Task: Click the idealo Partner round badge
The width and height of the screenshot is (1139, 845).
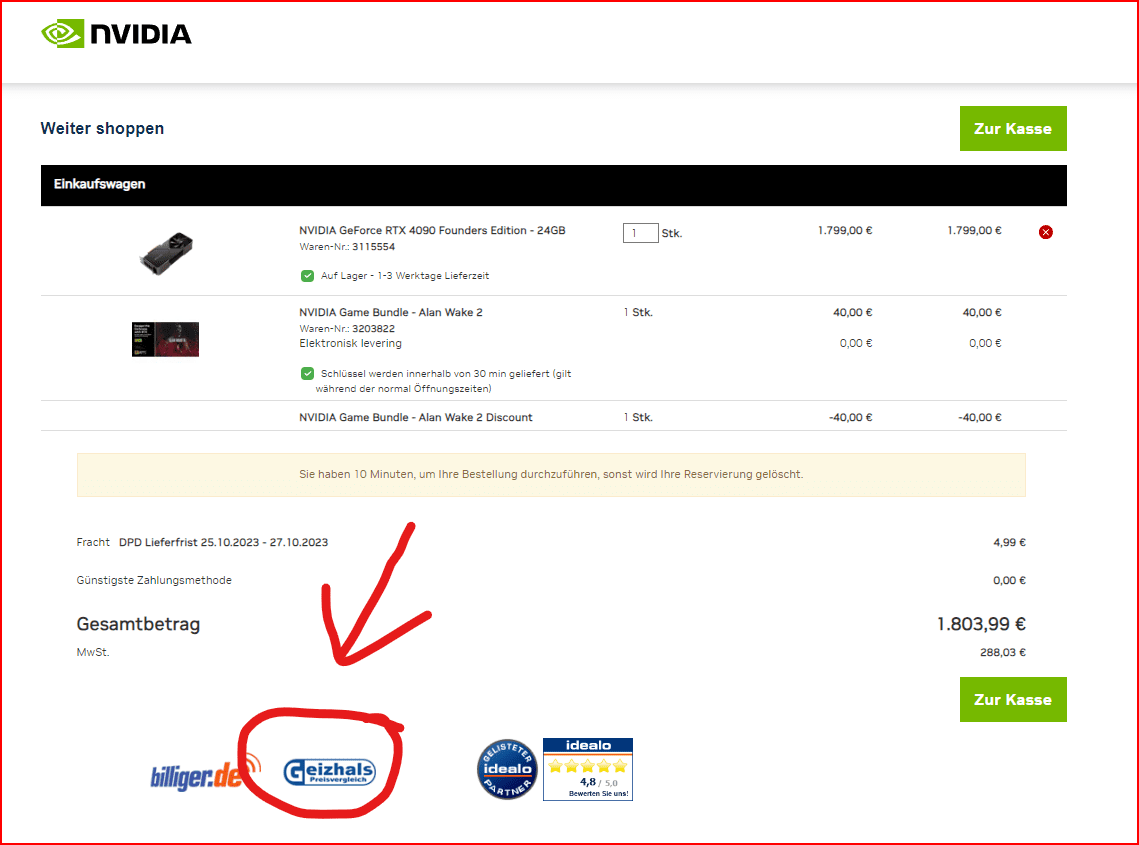Action: (507, 769)
